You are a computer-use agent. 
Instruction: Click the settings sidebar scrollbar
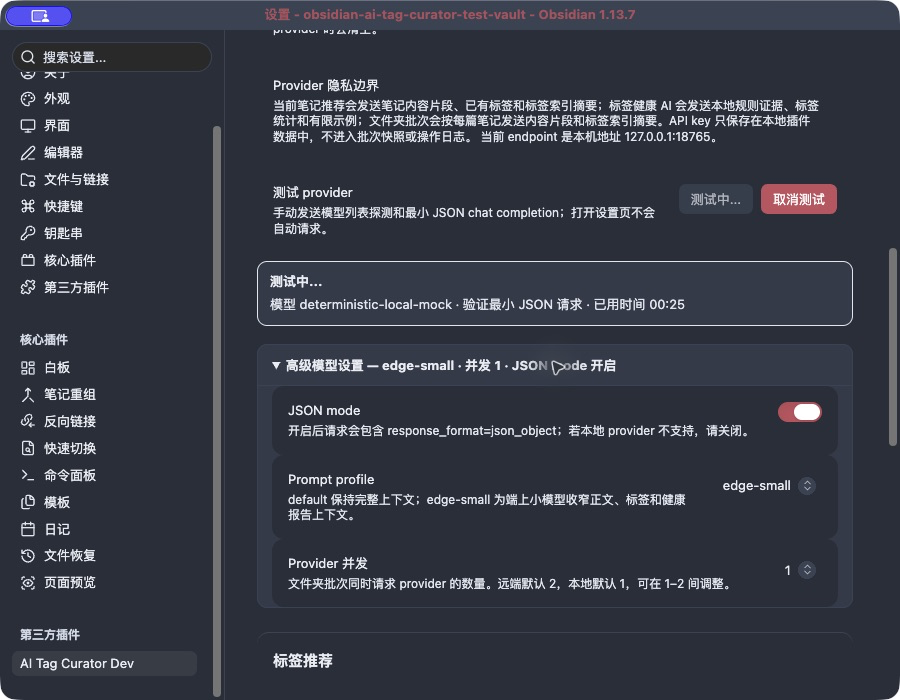(x=217, y=410)
